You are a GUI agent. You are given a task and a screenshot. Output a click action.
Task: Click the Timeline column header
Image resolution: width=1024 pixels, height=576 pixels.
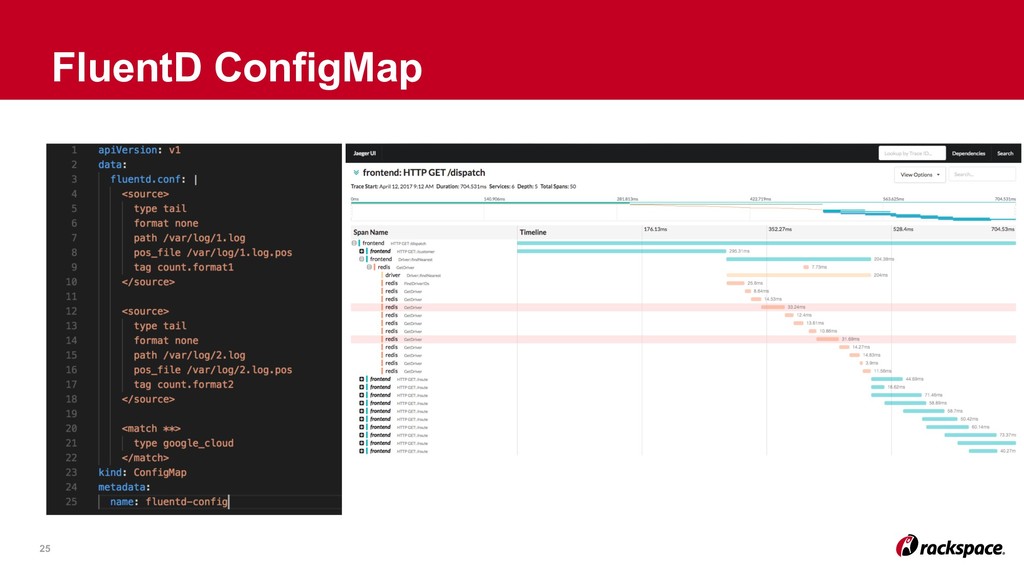coord(533,232)
